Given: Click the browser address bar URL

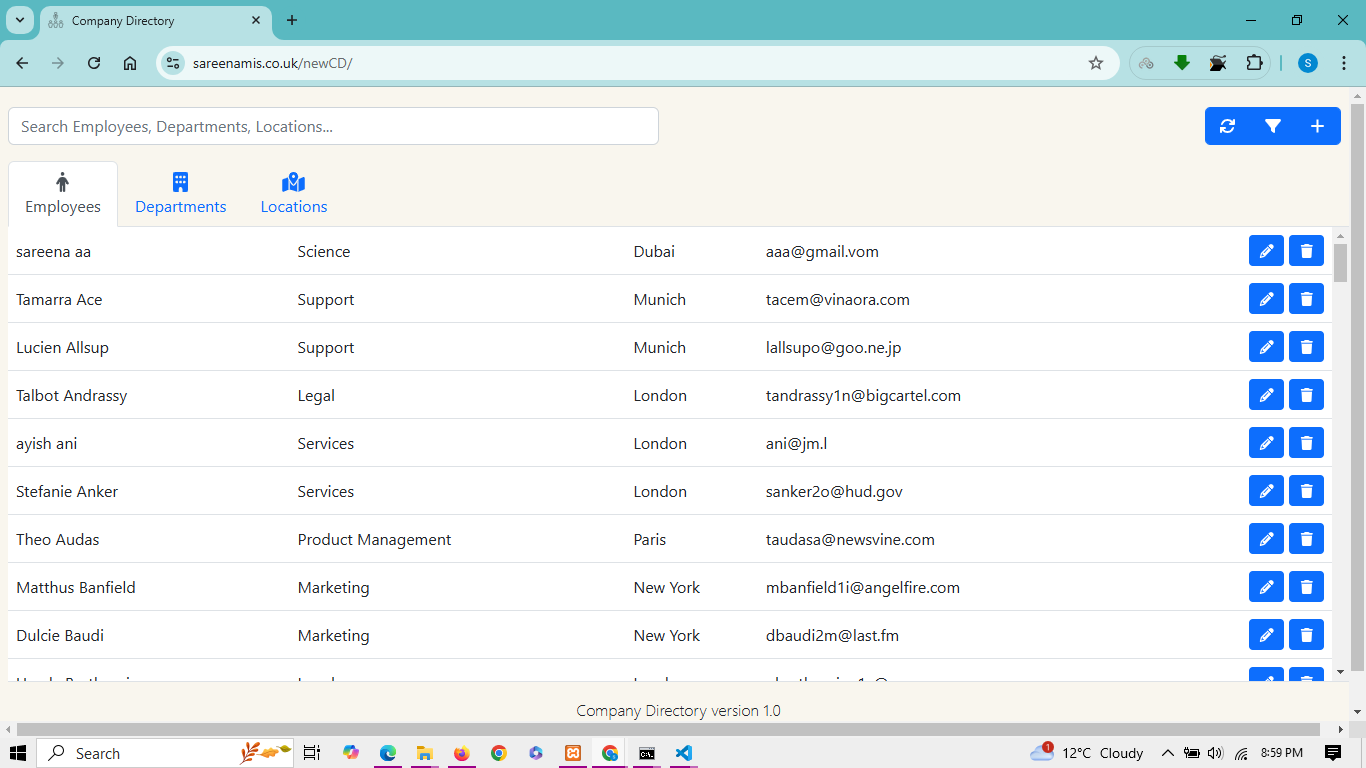Looking at the screenshot, I should 272,63.
